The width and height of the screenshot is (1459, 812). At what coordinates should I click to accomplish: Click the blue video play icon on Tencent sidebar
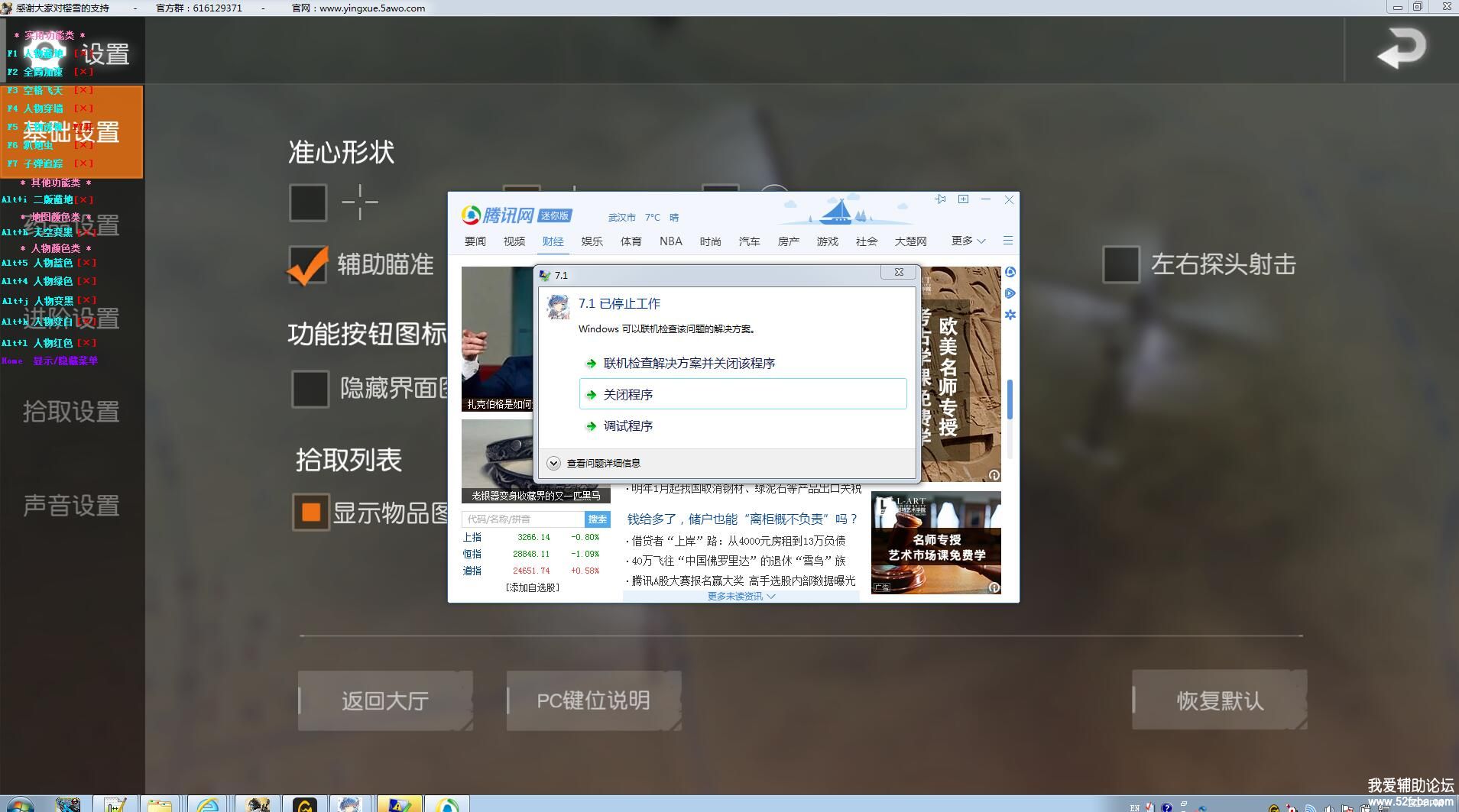pos(1010,293)
